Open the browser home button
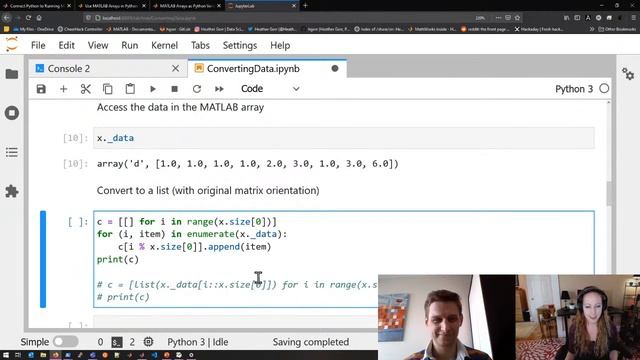 (x=39, y=18)
